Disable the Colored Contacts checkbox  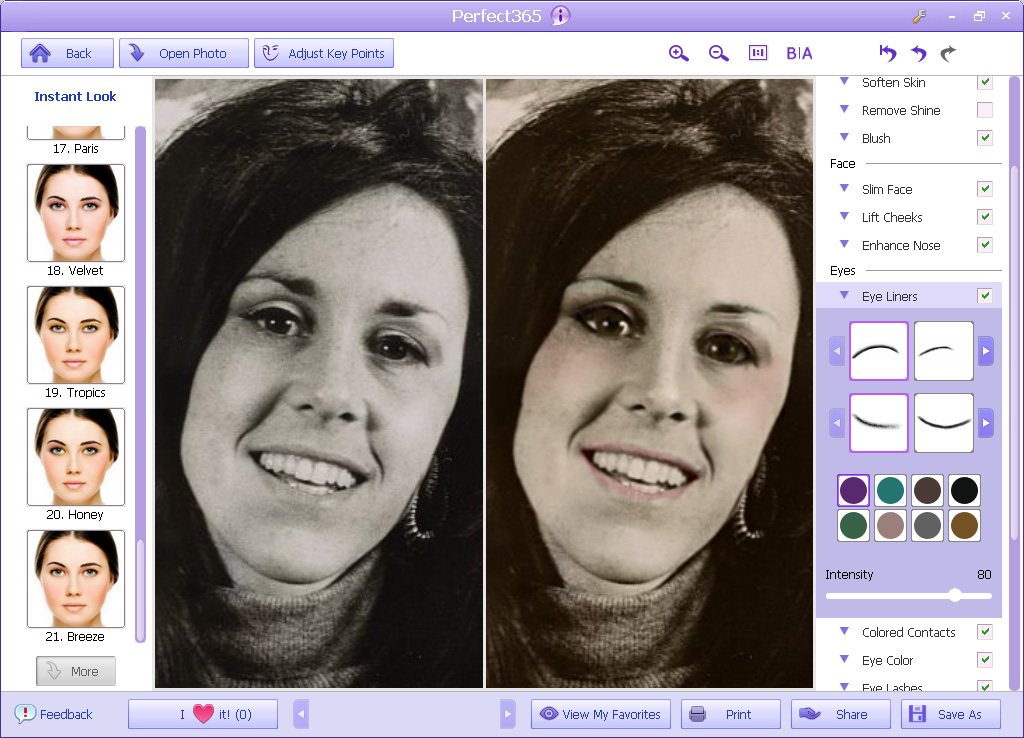click(985, 632)
